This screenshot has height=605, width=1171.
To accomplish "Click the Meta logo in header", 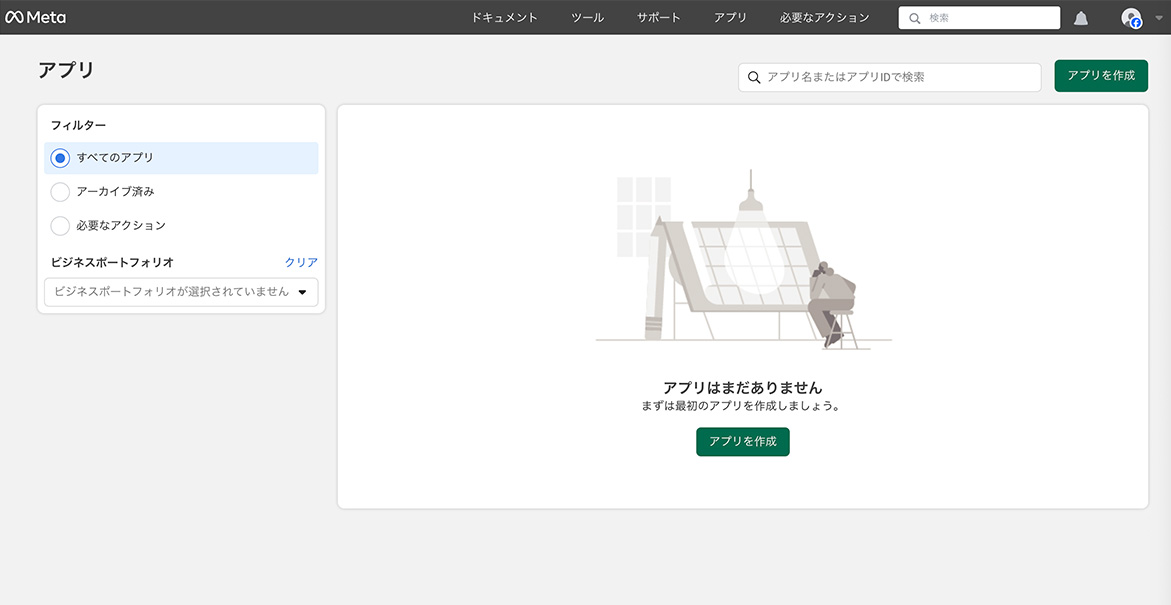I will click(x=35, y=17).
